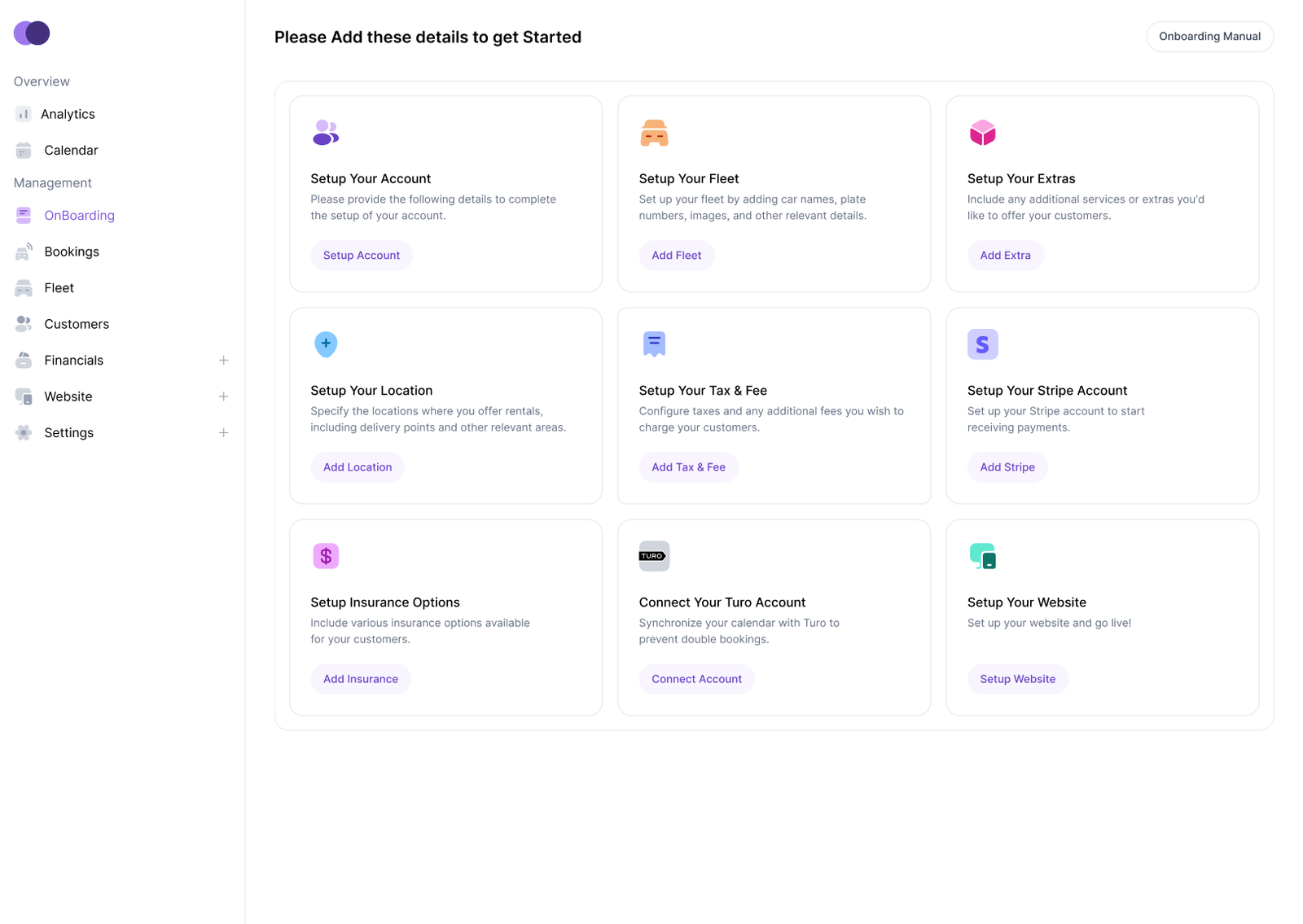
Task: Click the Calendar icon in sidebar
Action: [x=24, y=150]
